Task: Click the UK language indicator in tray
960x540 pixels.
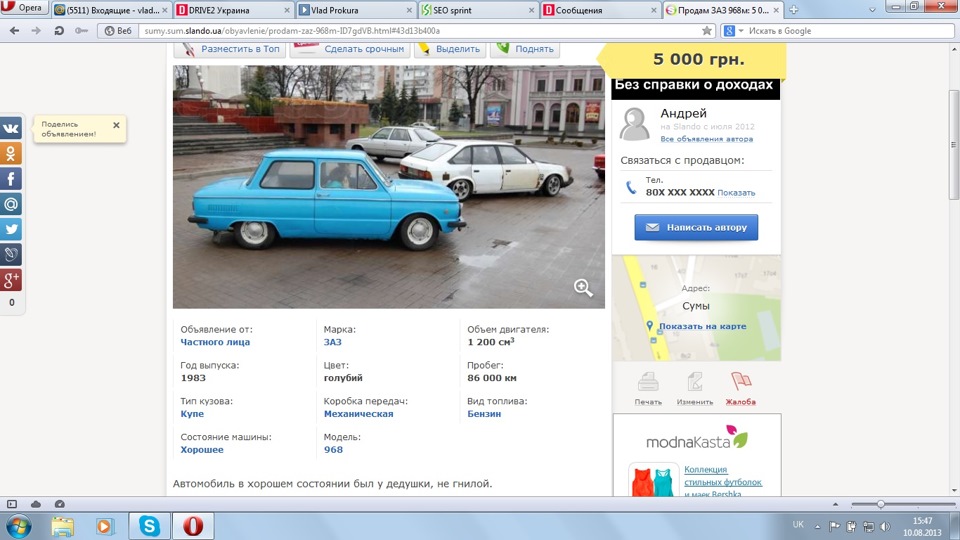Action: (x=798, y=525)
